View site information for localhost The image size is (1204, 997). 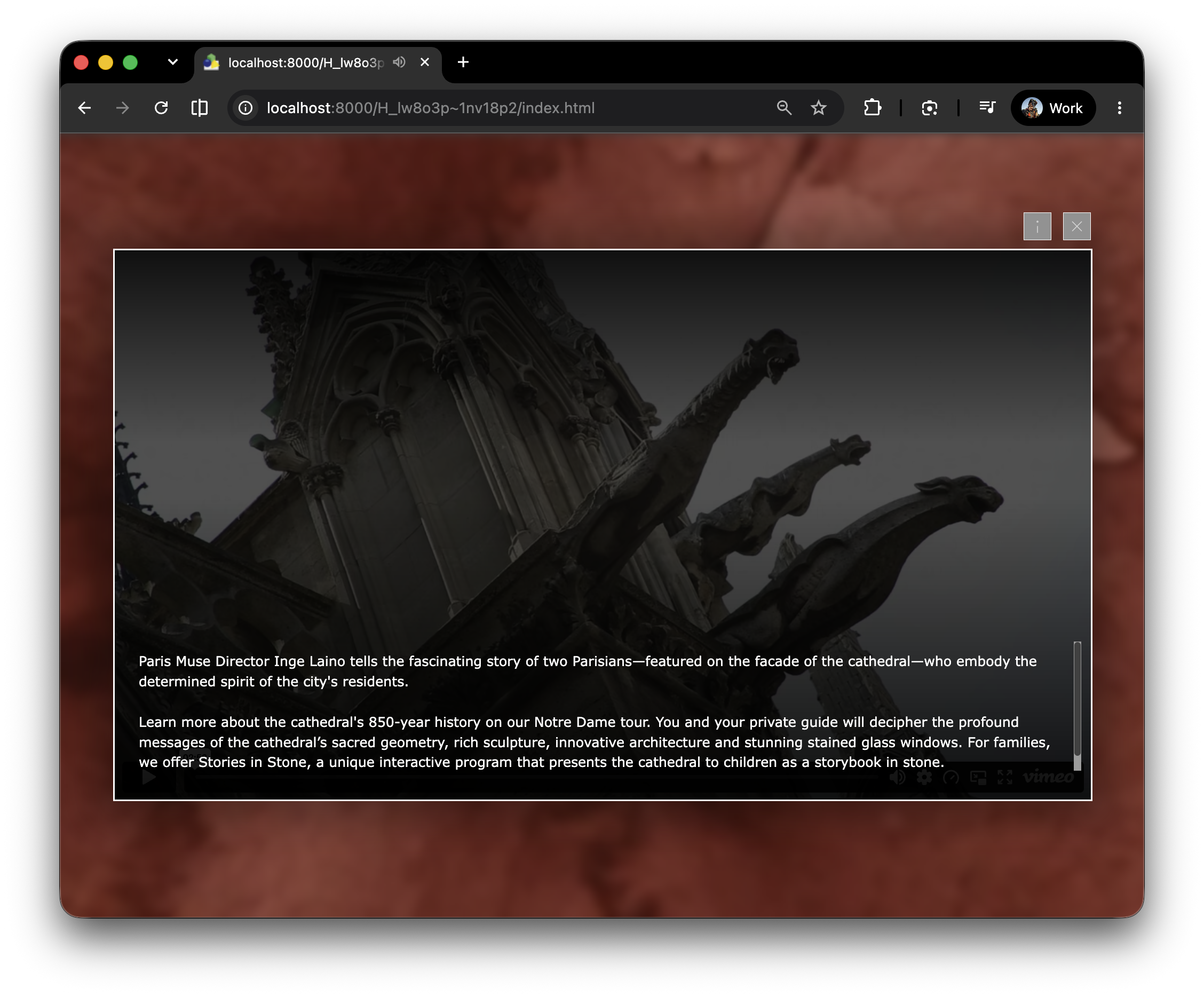tap(245, 108)
